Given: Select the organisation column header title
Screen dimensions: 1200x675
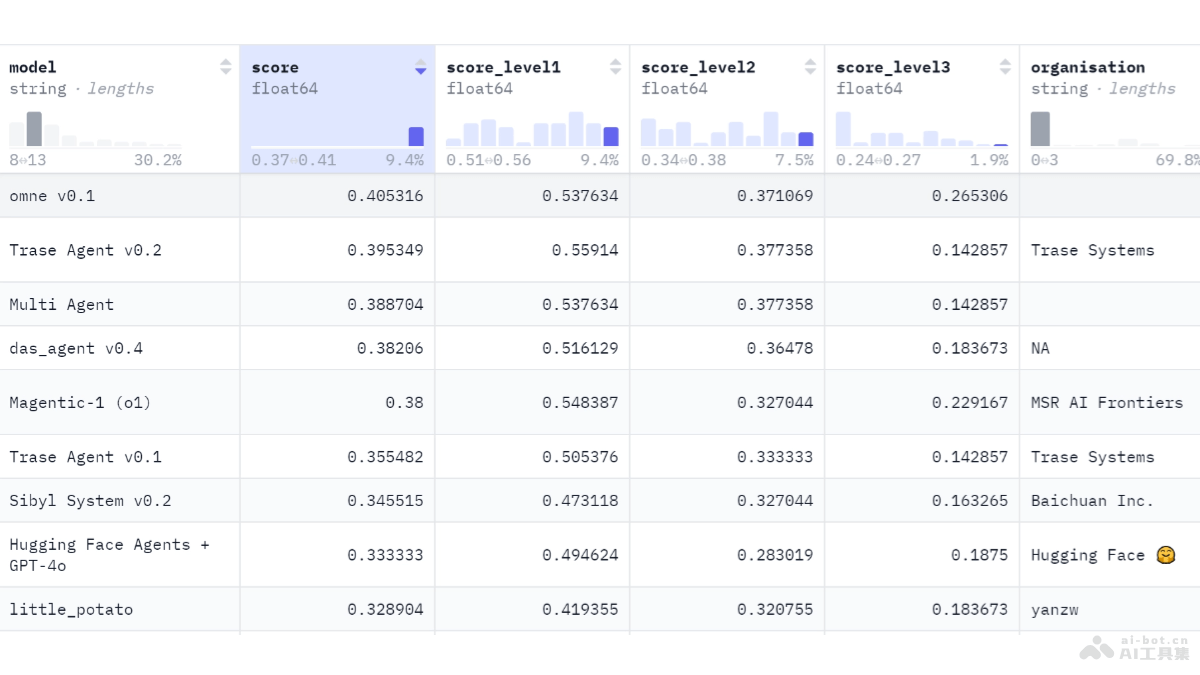Looking at the screenshot, I should click(x=1088, y=67).
